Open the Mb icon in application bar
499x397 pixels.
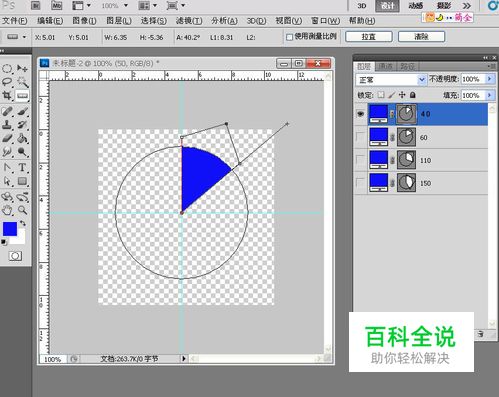tap(57, 5)
